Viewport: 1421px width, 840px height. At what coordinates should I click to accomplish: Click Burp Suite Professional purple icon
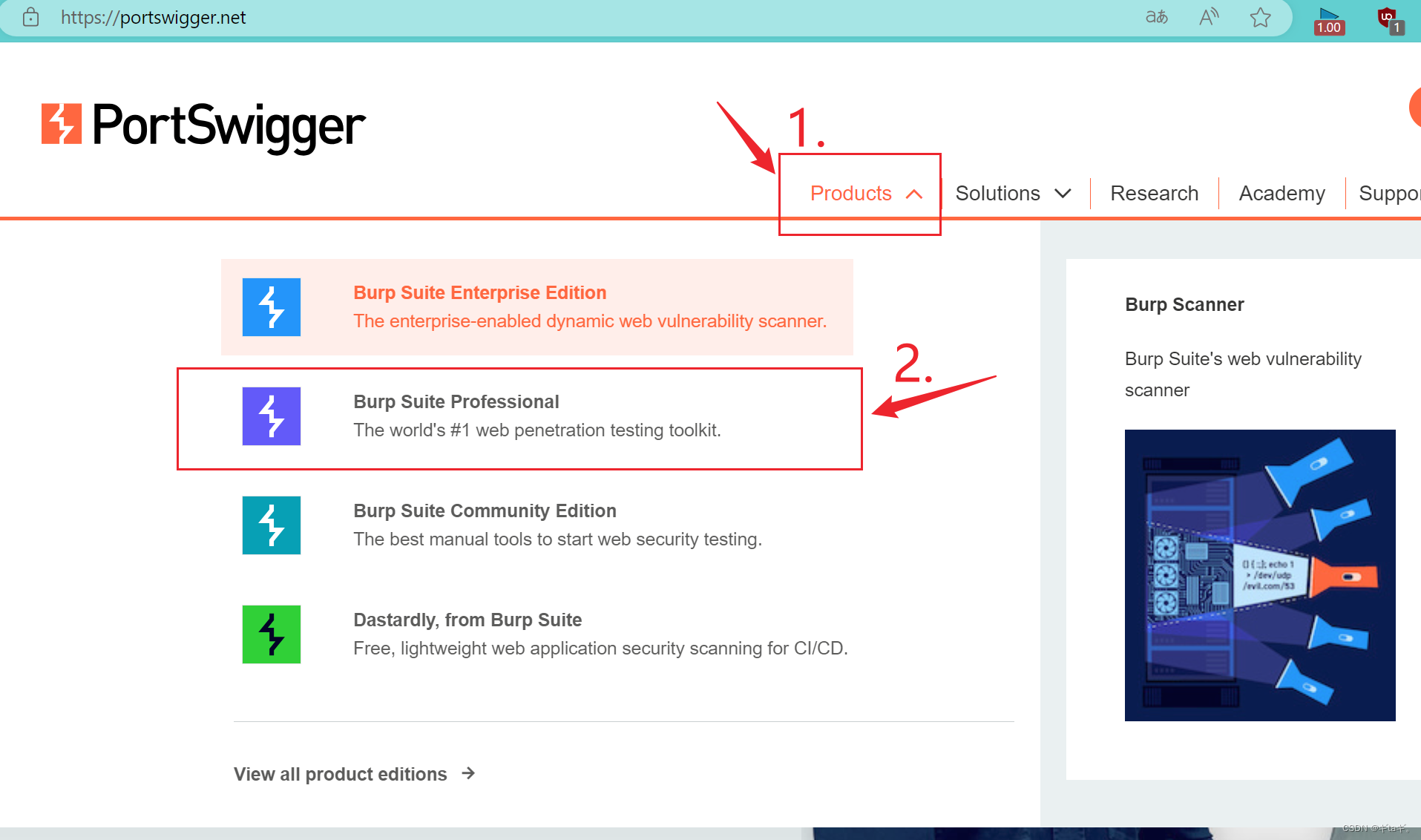(x=272, y=416)
